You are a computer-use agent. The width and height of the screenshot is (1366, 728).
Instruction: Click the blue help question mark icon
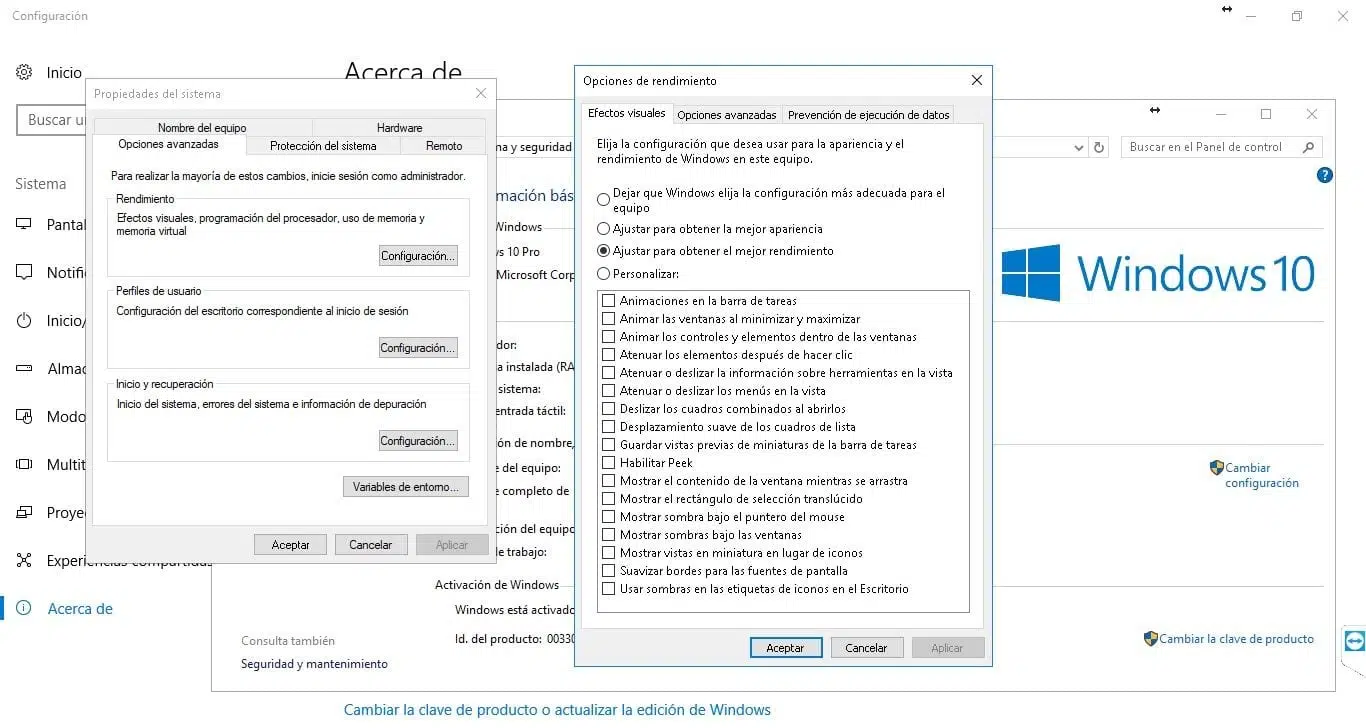(x=1325, y=175)
